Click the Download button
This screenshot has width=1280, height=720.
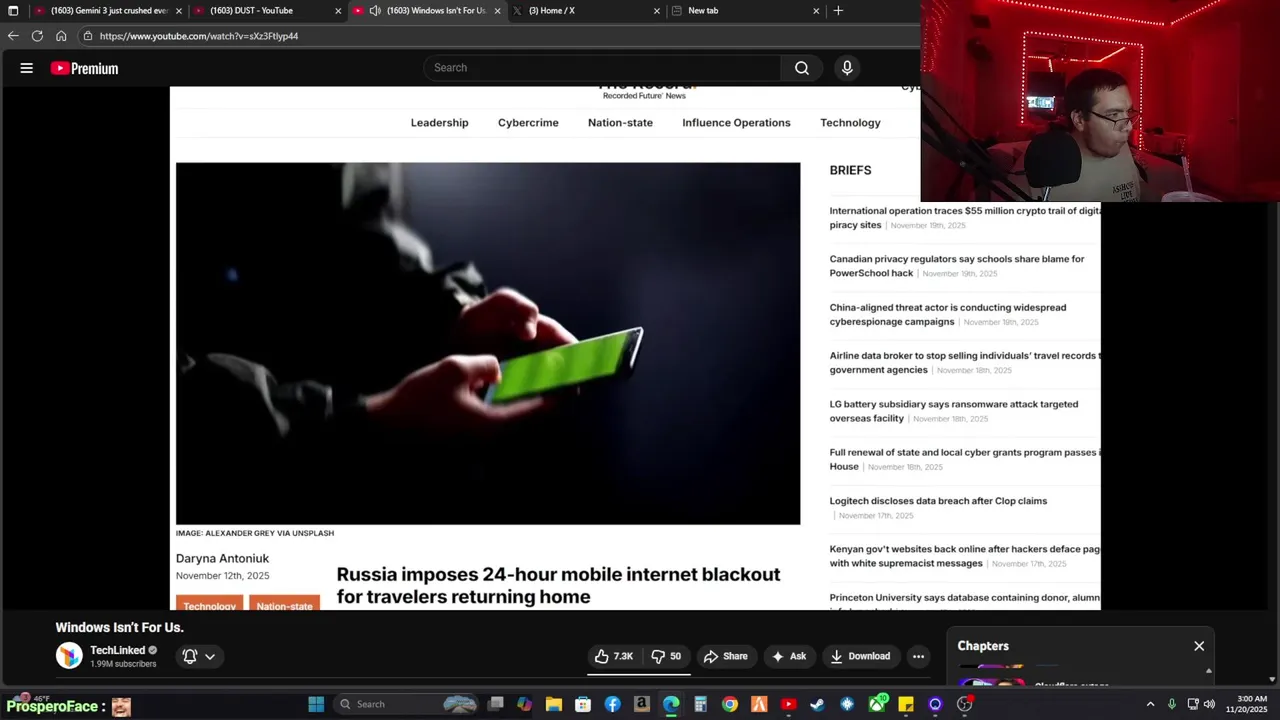[x=860, y=656]
